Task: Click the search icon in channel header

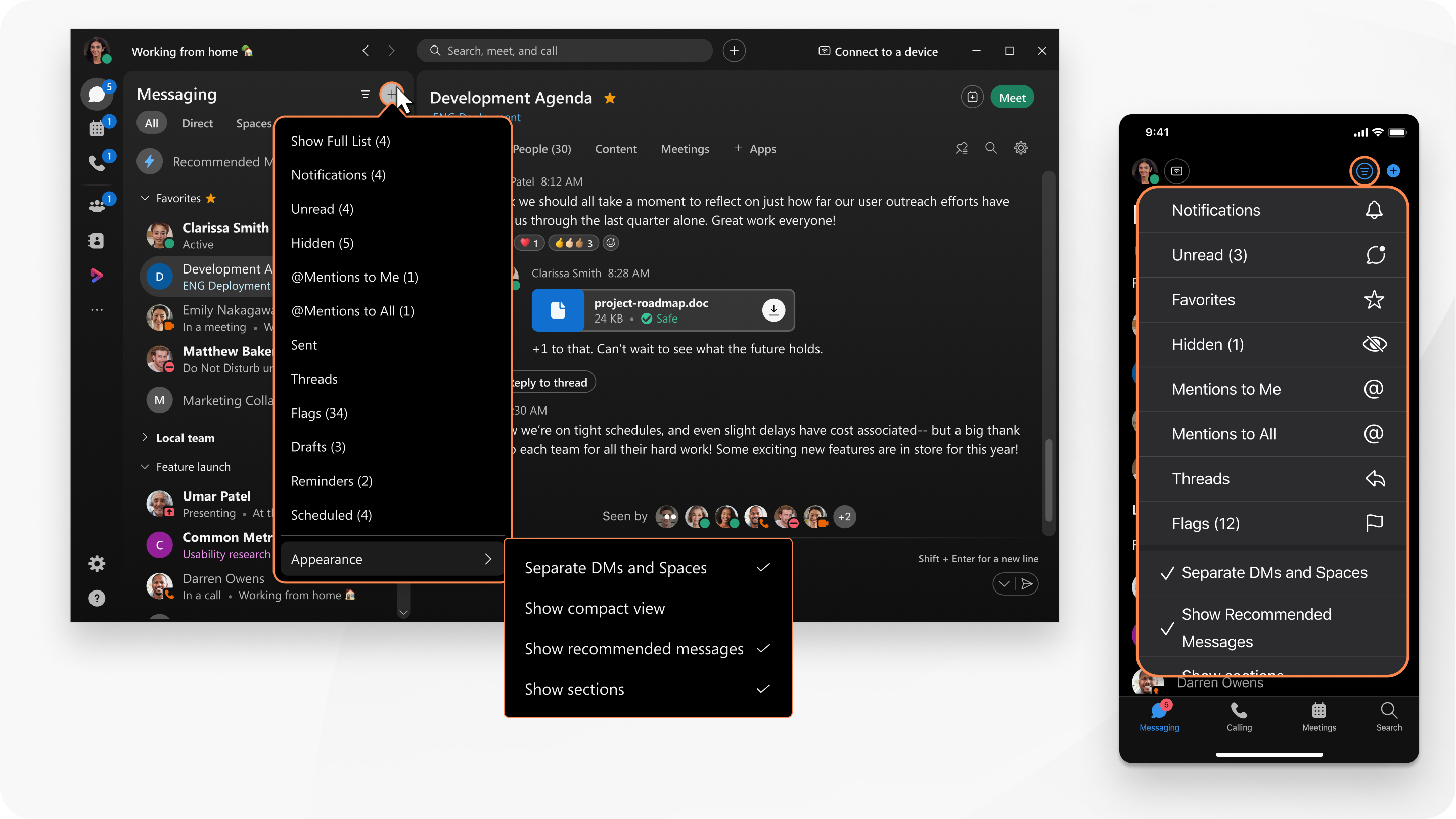Action: coord(989,148)
